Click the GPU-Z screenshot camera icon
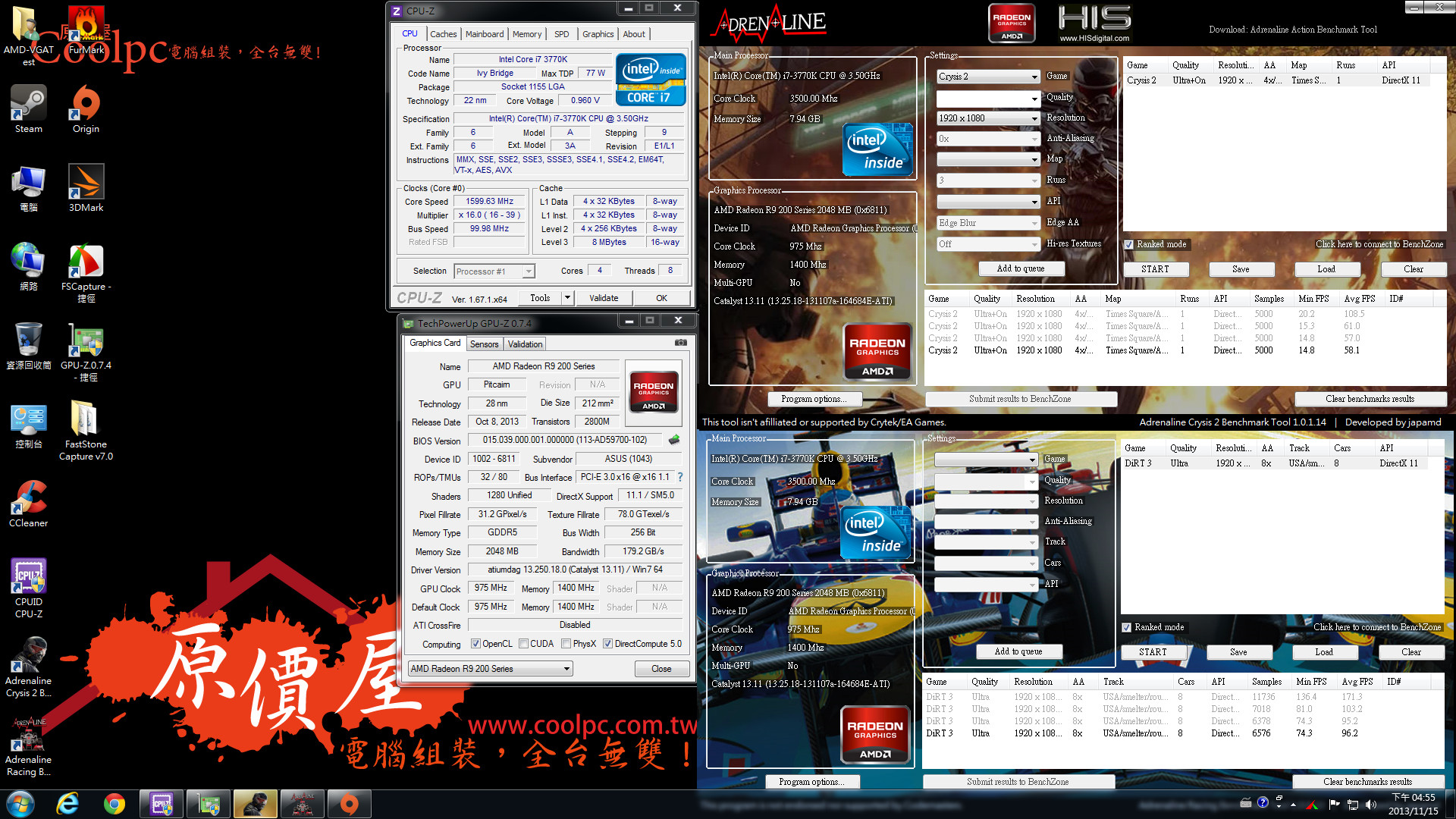The height and width of the screenshot is (819, 1456). click(x=681, y=343)
